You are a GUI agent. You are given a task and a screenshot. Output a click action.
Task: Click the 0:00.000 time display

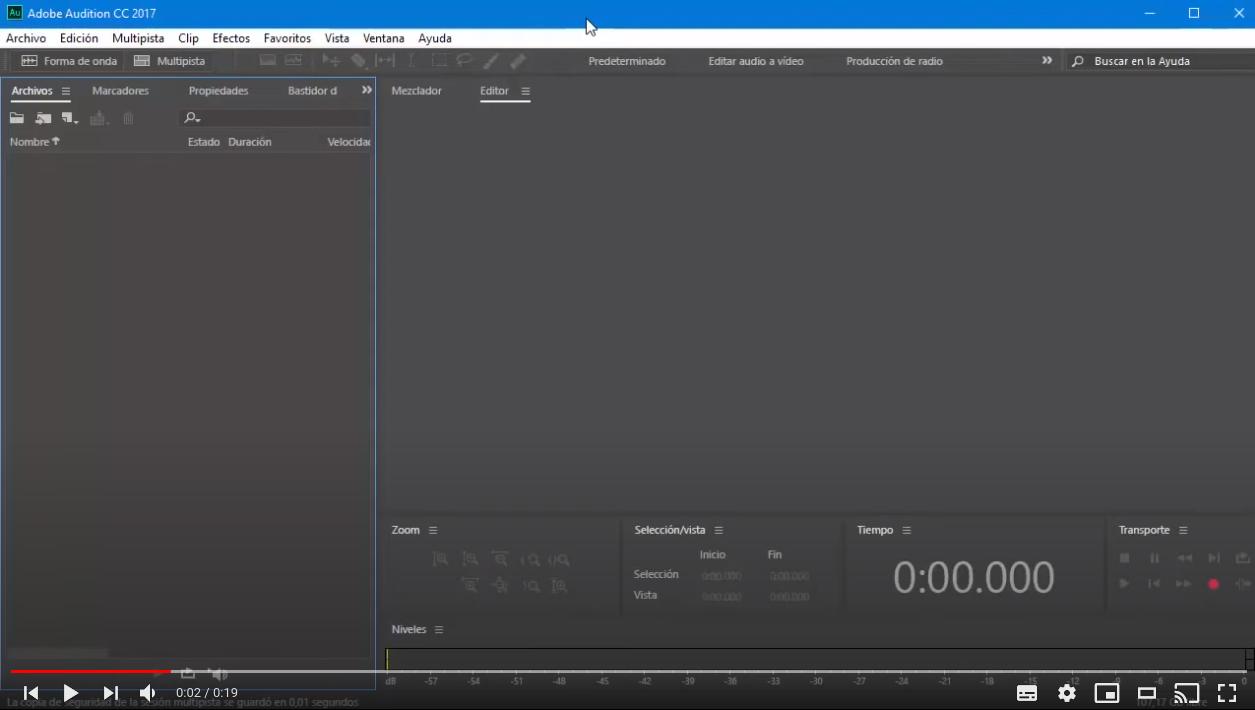coord(974,578)
